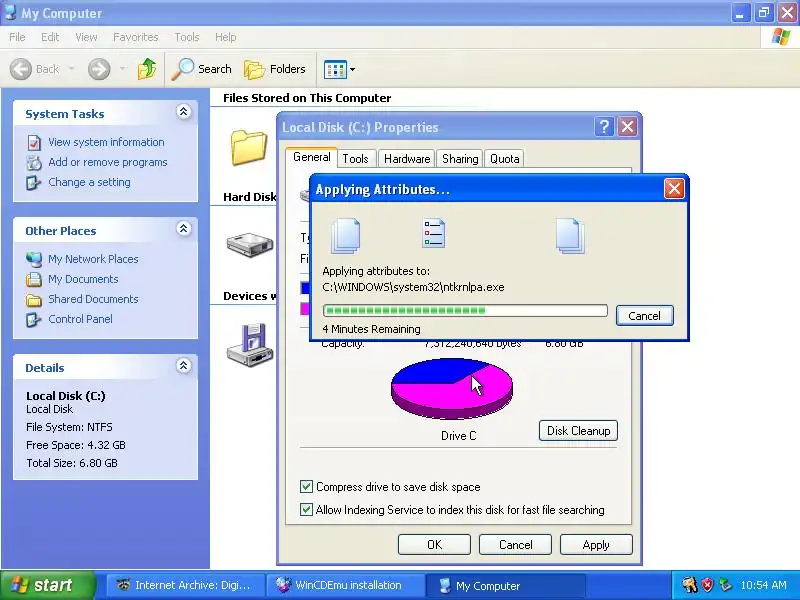Uncheck Compress drive to save disk space
The height and width of the screenshot is (600, 800).
306,487
